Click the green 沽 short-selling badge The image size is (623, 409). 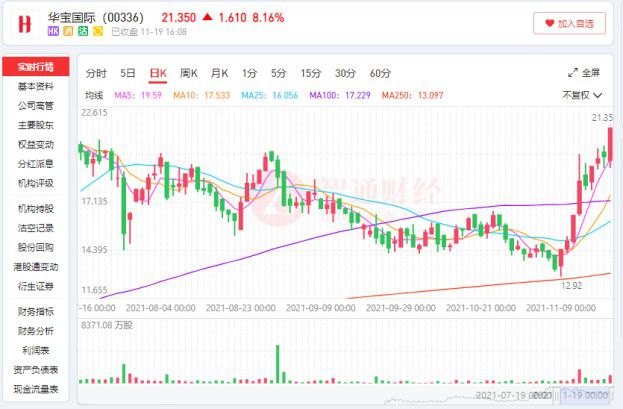[83, 31]
